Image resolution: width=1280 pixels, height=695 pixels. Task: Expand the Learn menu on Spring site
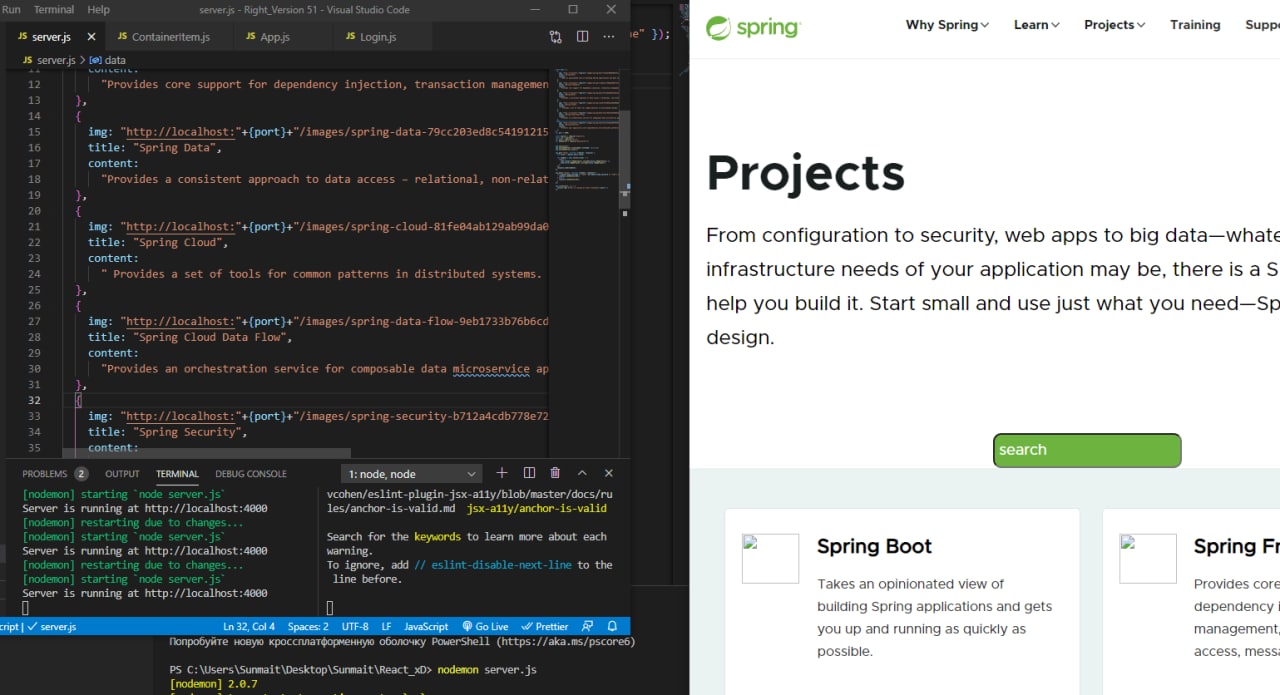1036,25
